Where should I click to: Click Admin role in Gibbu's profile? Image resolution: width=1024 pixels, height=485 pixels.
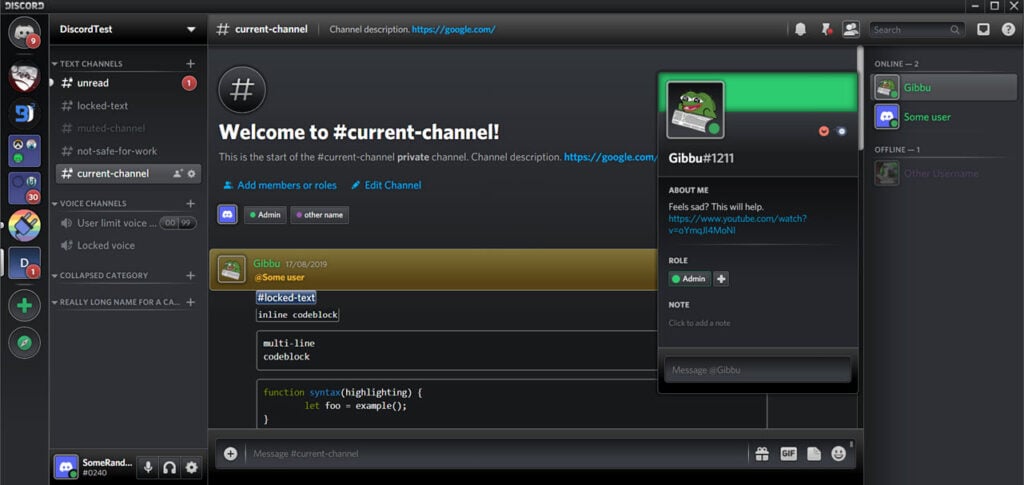point(689,279)
